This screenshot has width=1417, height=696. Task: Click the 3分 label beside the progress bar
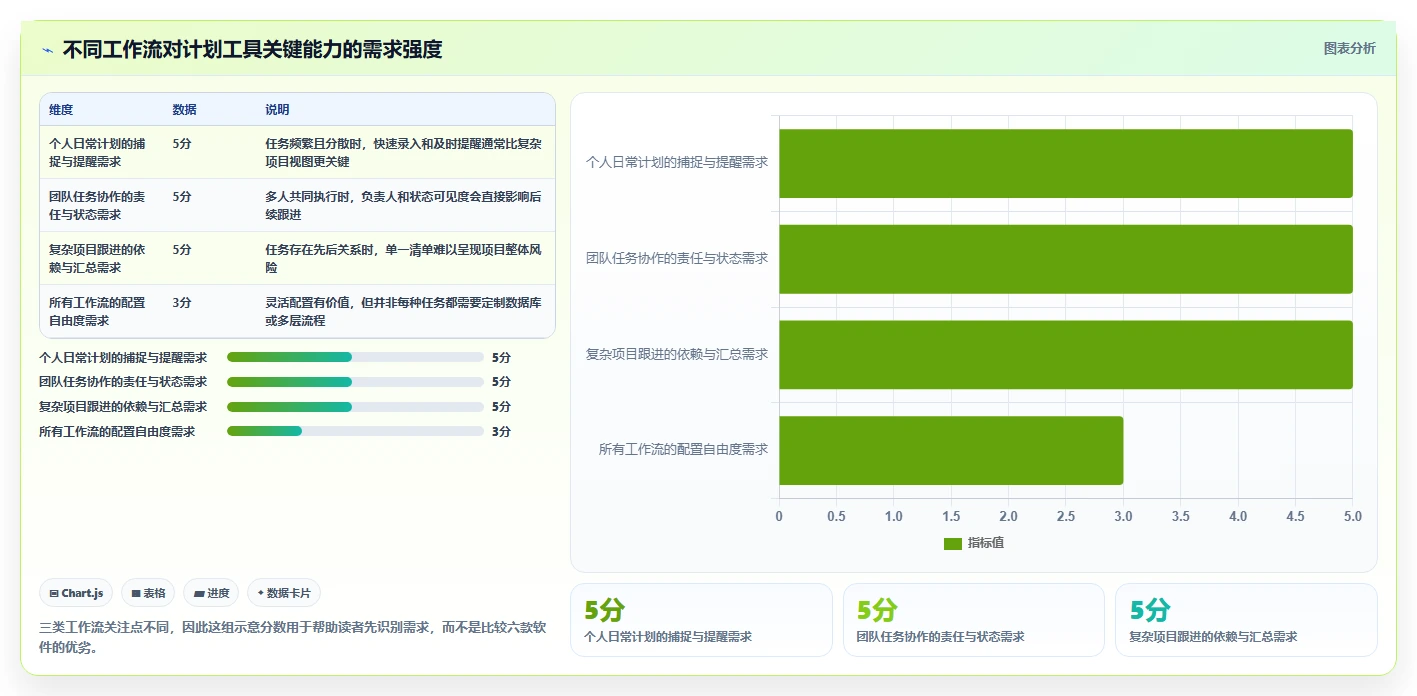coord(501,431)
